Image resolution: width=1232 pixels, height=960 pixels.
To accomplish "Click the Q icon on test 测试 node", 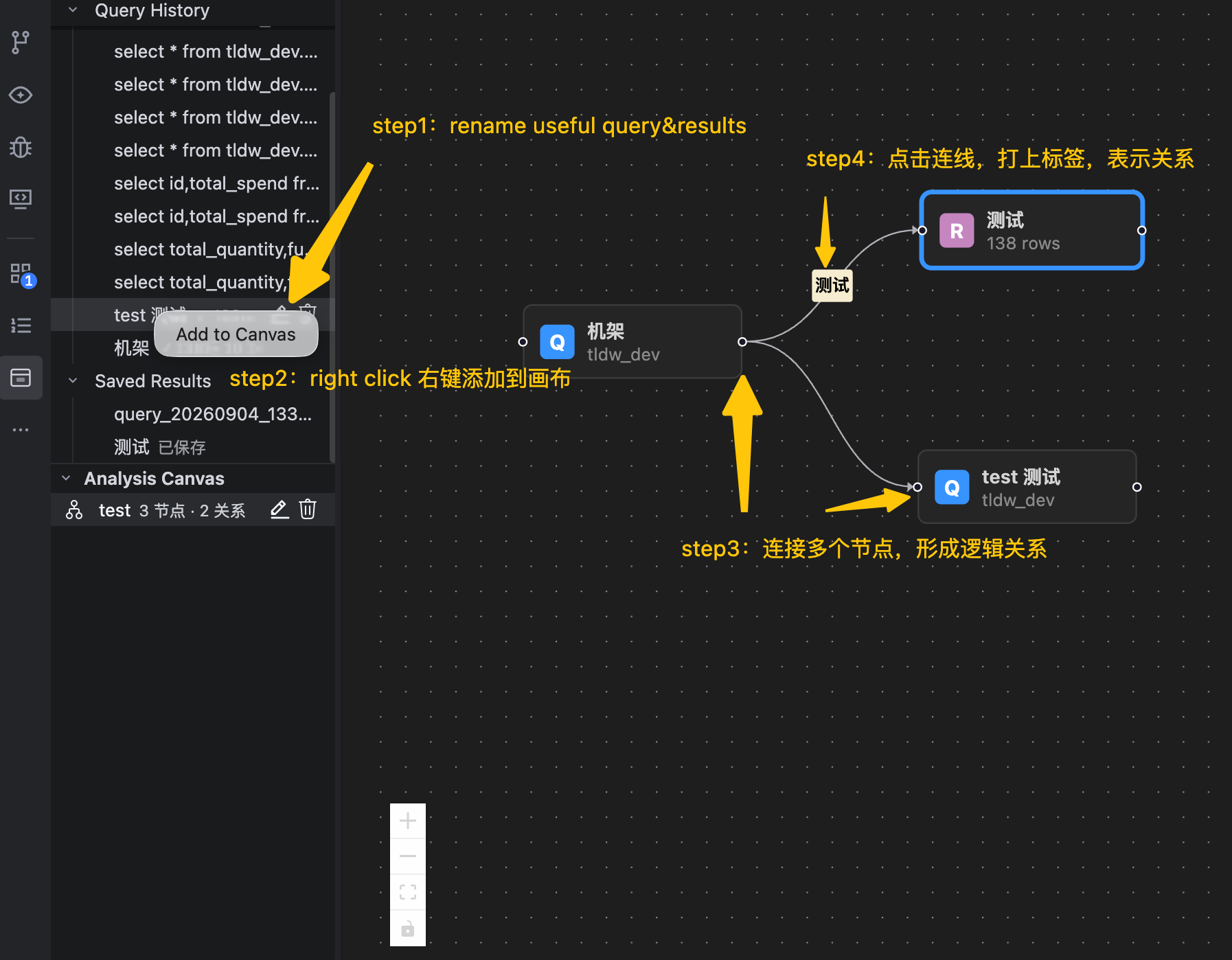I will point(952,488).
